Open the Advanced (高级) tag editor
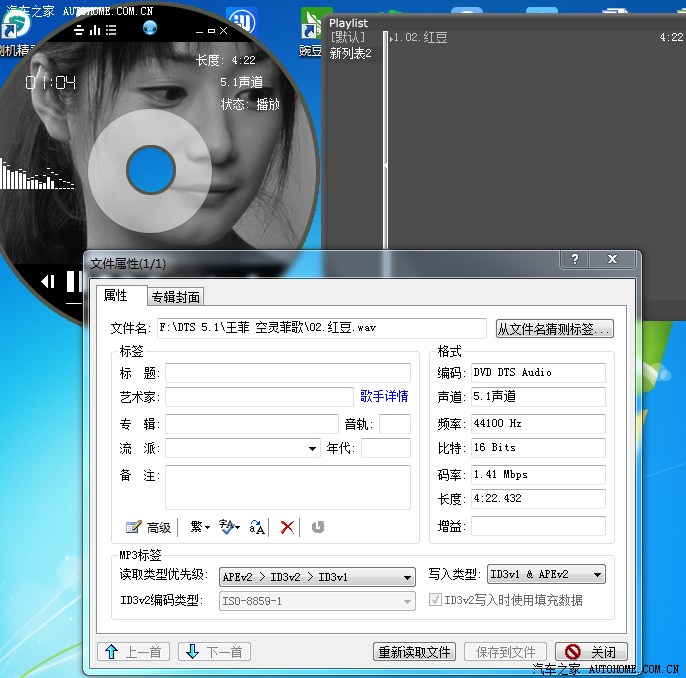Screen dimensions: 686x678 [x=148, y=527]
